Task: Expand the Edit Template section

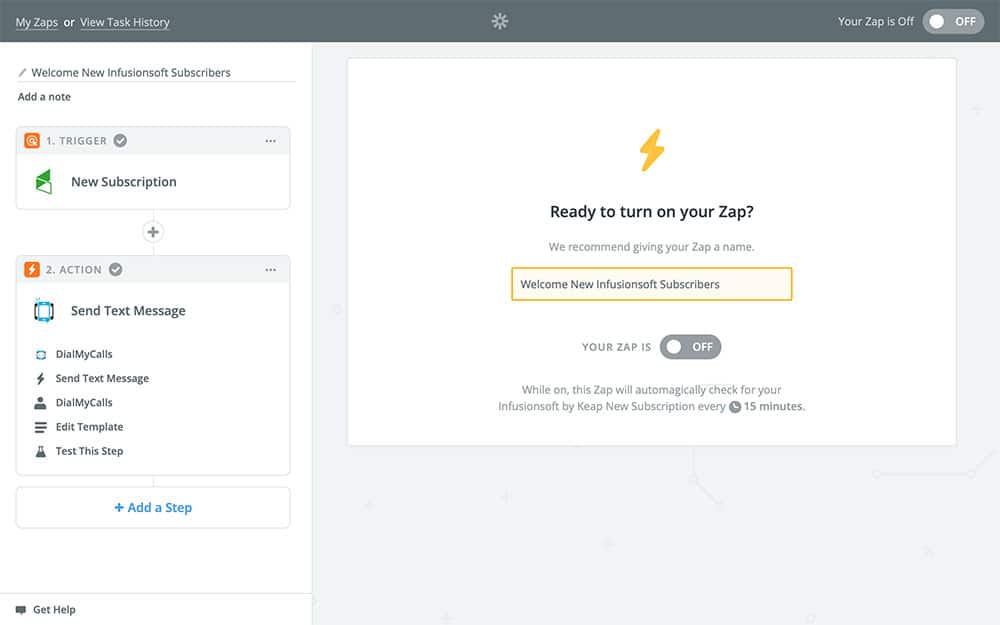Action: click(89, 427)
